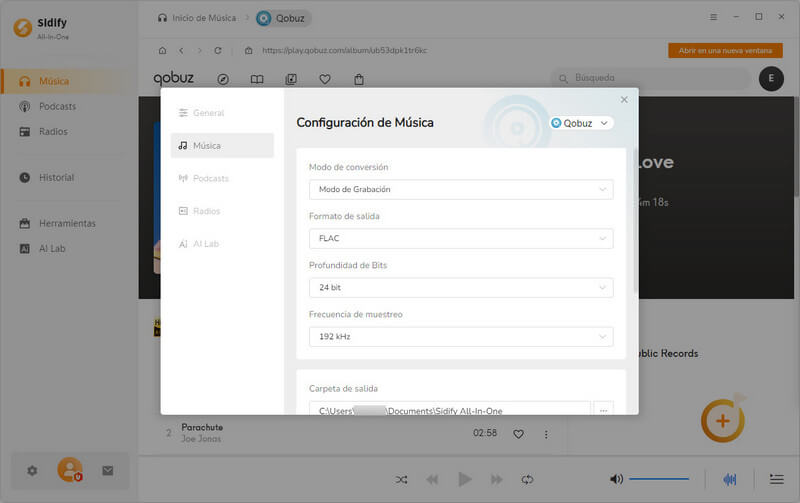
Task: Click the main window scrollbar on right edge
Action: 796,145
